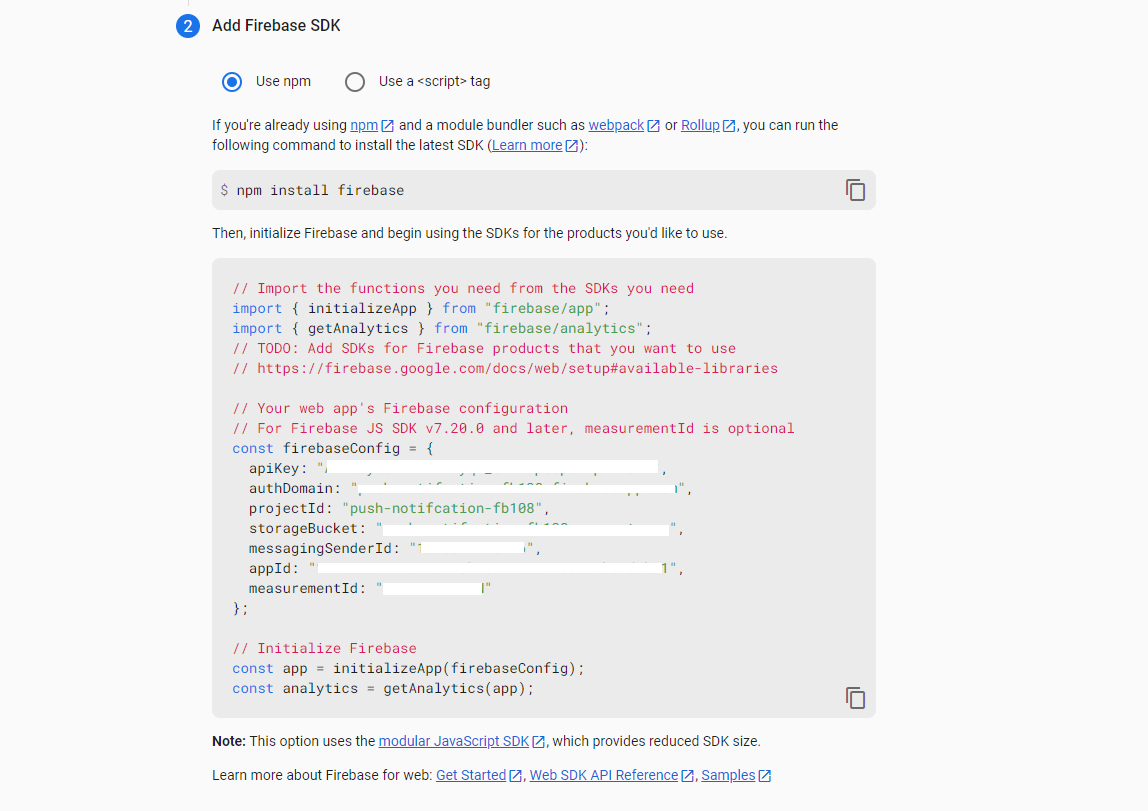This screenshot has width=1148, height=811.
Task: Click the "const firebaseConfig = {" line
Action: pyautogui.click(x=333, y=448)
